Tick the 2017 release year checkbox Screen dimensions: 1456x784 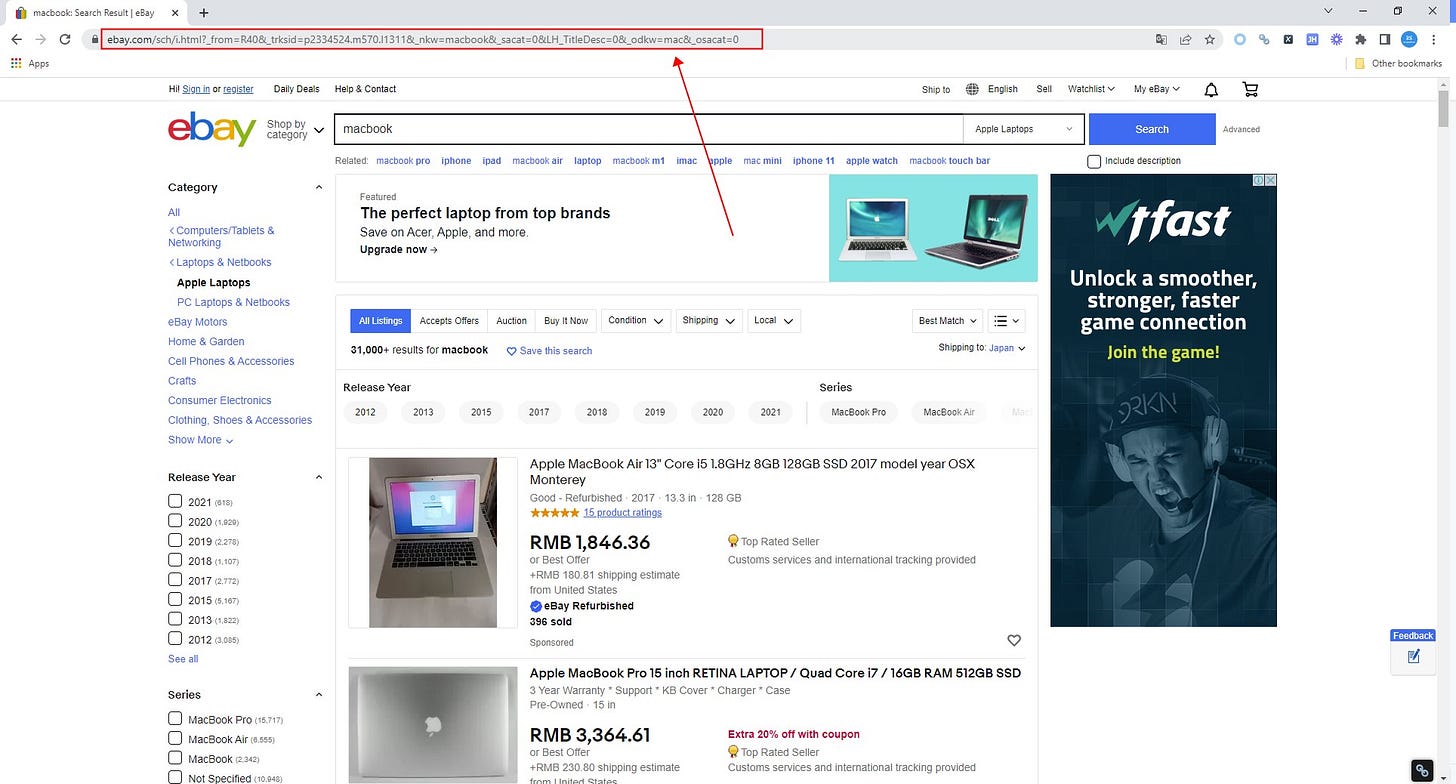tap(175, 580)
